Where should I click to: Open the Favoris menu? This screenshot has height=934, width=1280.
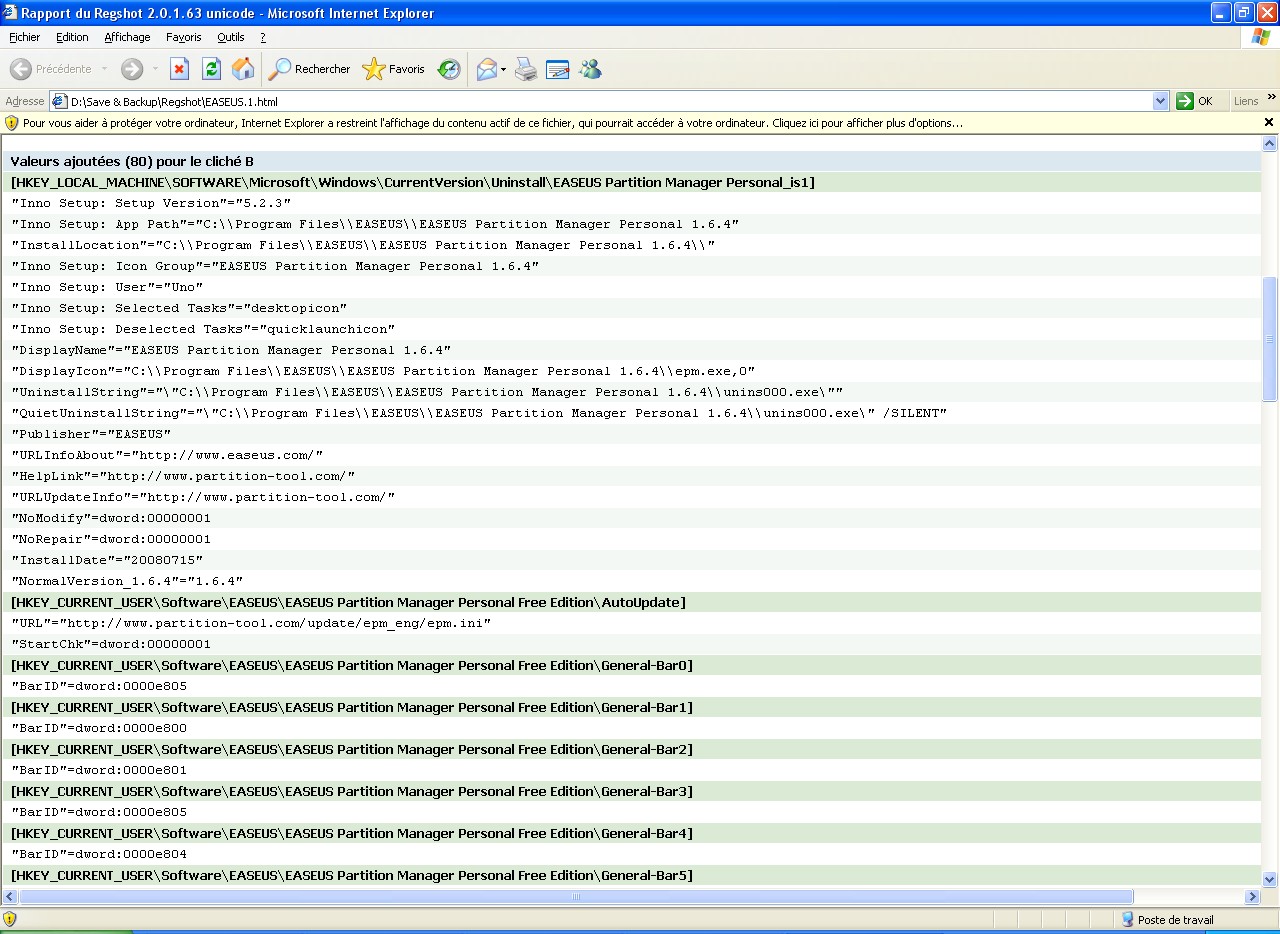184,37
